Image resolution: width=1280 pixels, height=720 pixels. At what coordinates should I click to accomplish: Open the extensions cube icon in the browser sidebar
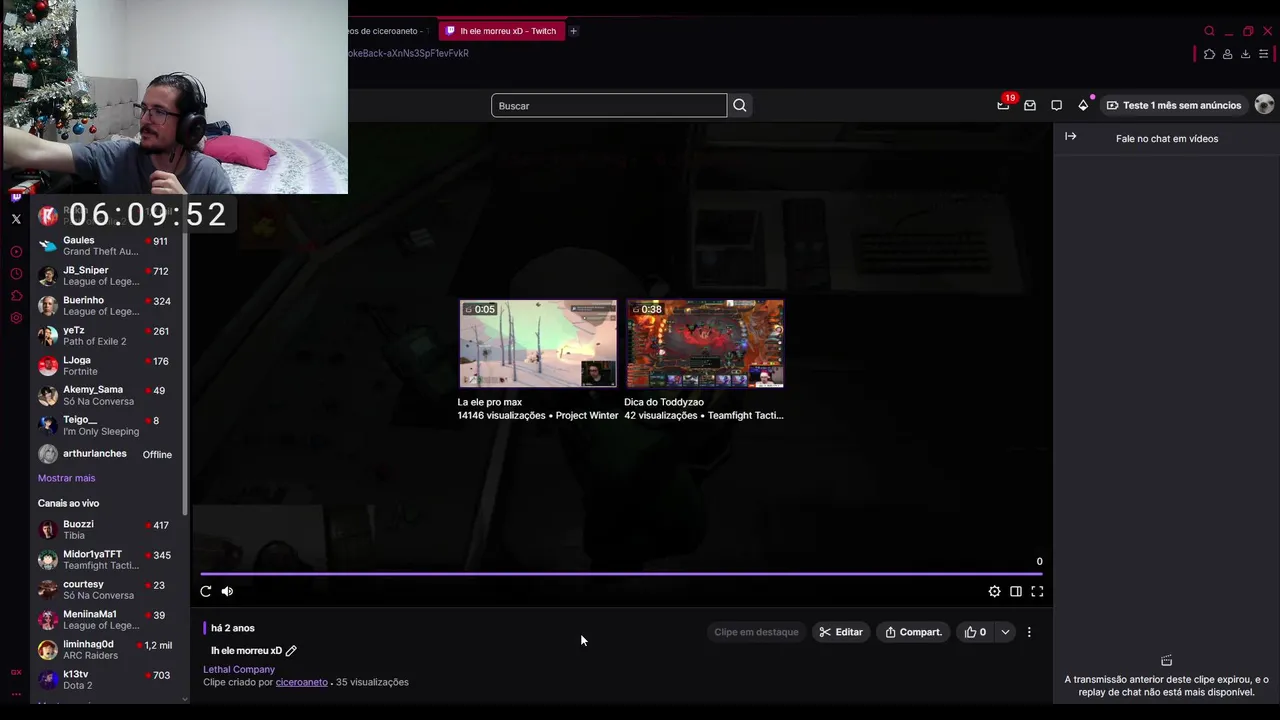point(16,296)
